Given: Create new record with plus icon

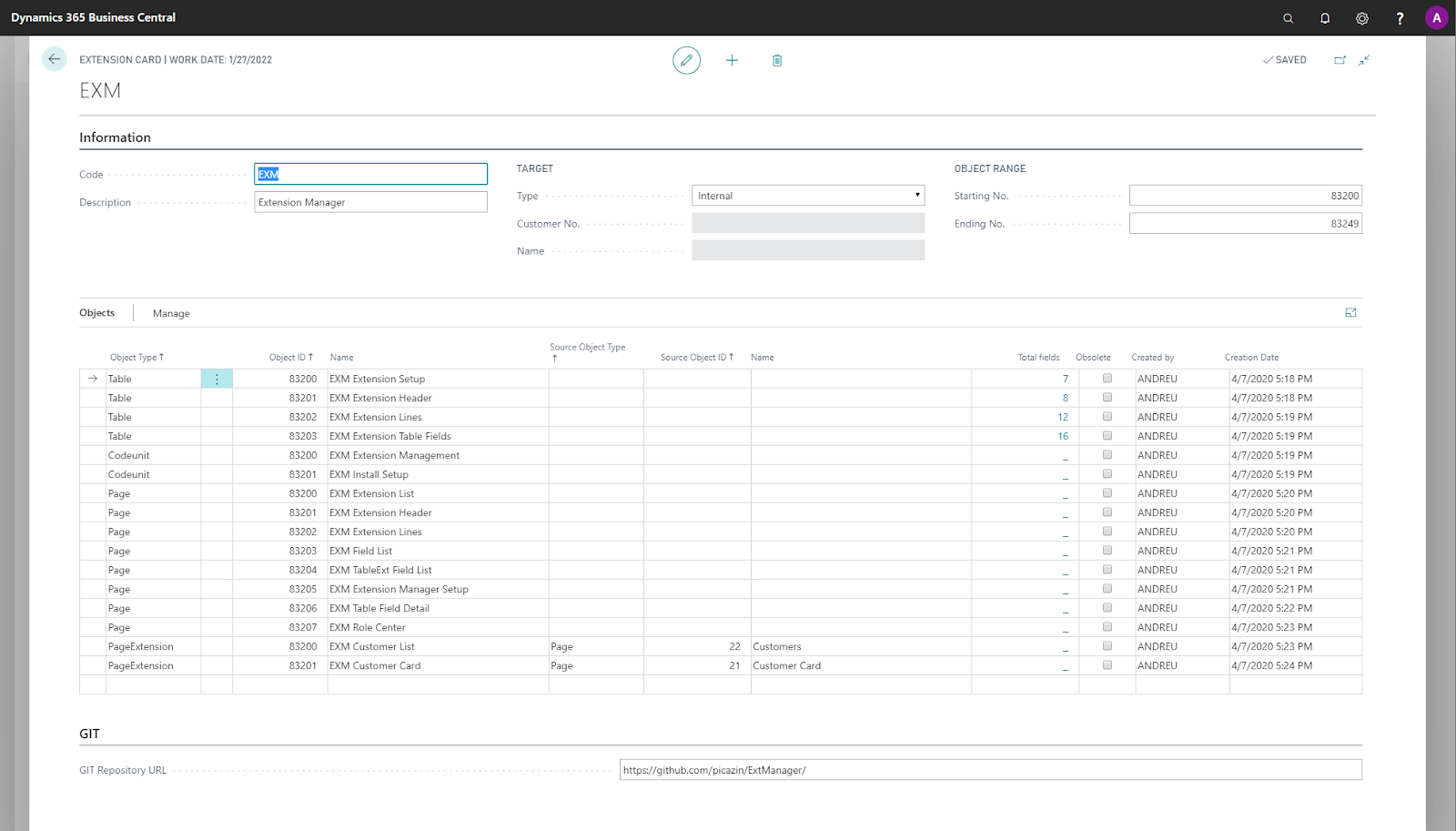Looking at the screenshot, I should pyautogui.click(x=732, y=60).
